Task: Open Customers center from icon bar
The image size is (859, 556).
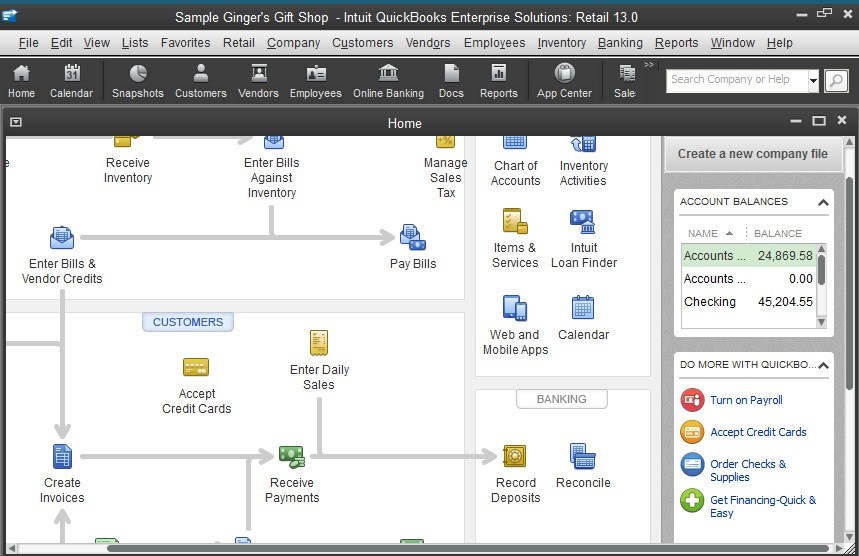Action: pyautogui.click(x=201, y=81)
